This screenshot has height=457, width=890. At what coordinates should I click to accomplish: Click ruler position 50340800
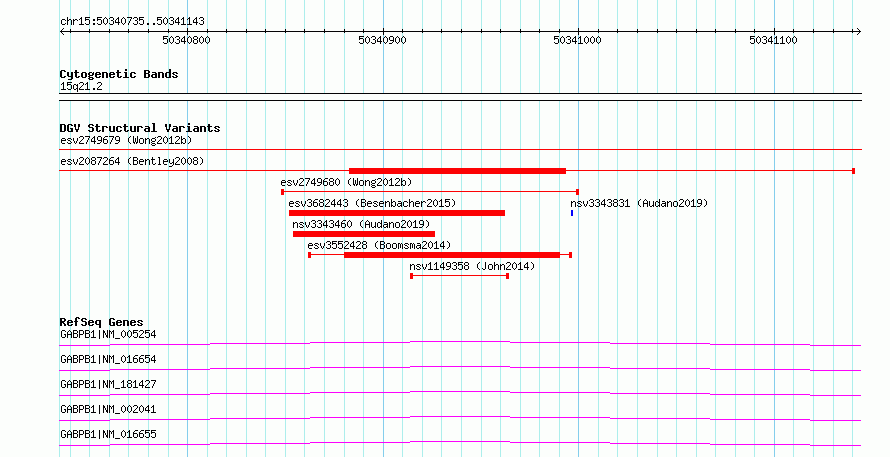click(186, 40)
